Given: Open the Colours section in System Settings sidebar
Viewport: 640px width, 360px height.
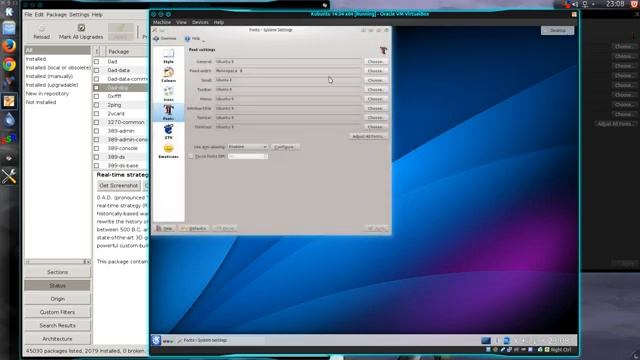Looking at the screenshot, I should [x=169, y=75].
